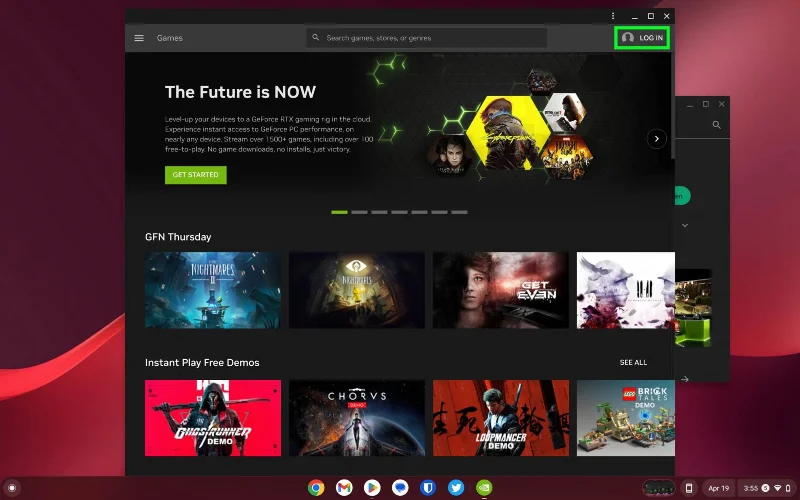Focus the Search games, stores, or genres field
800x500 pixels.
coord(427,38)
